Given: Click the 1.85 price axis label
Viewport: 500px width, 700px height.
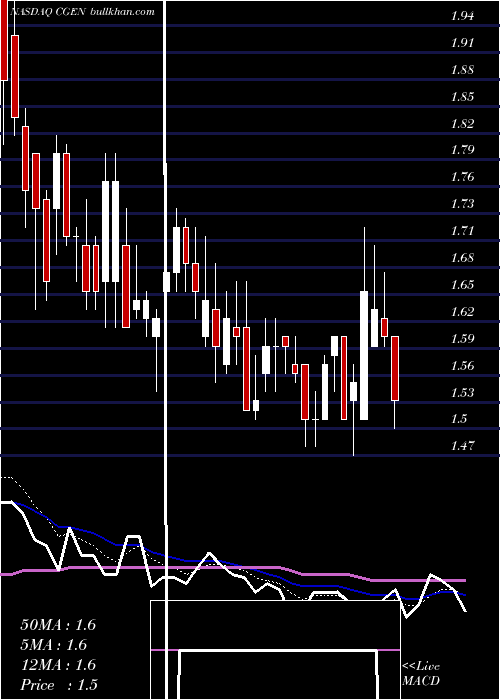Looking at the screenshot, I should coord(462,97).
